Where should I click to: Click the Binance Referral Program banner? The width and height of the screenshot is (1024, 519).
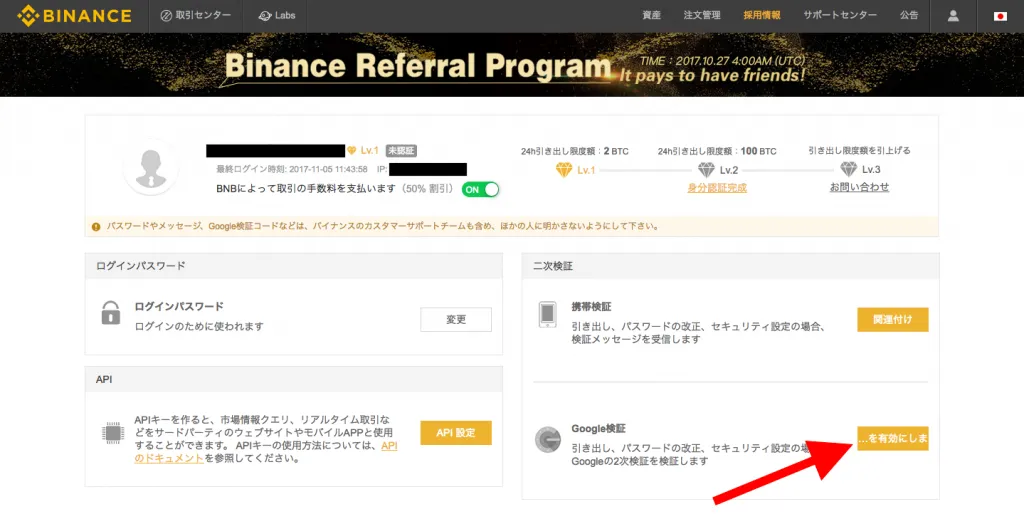[512, 65]
